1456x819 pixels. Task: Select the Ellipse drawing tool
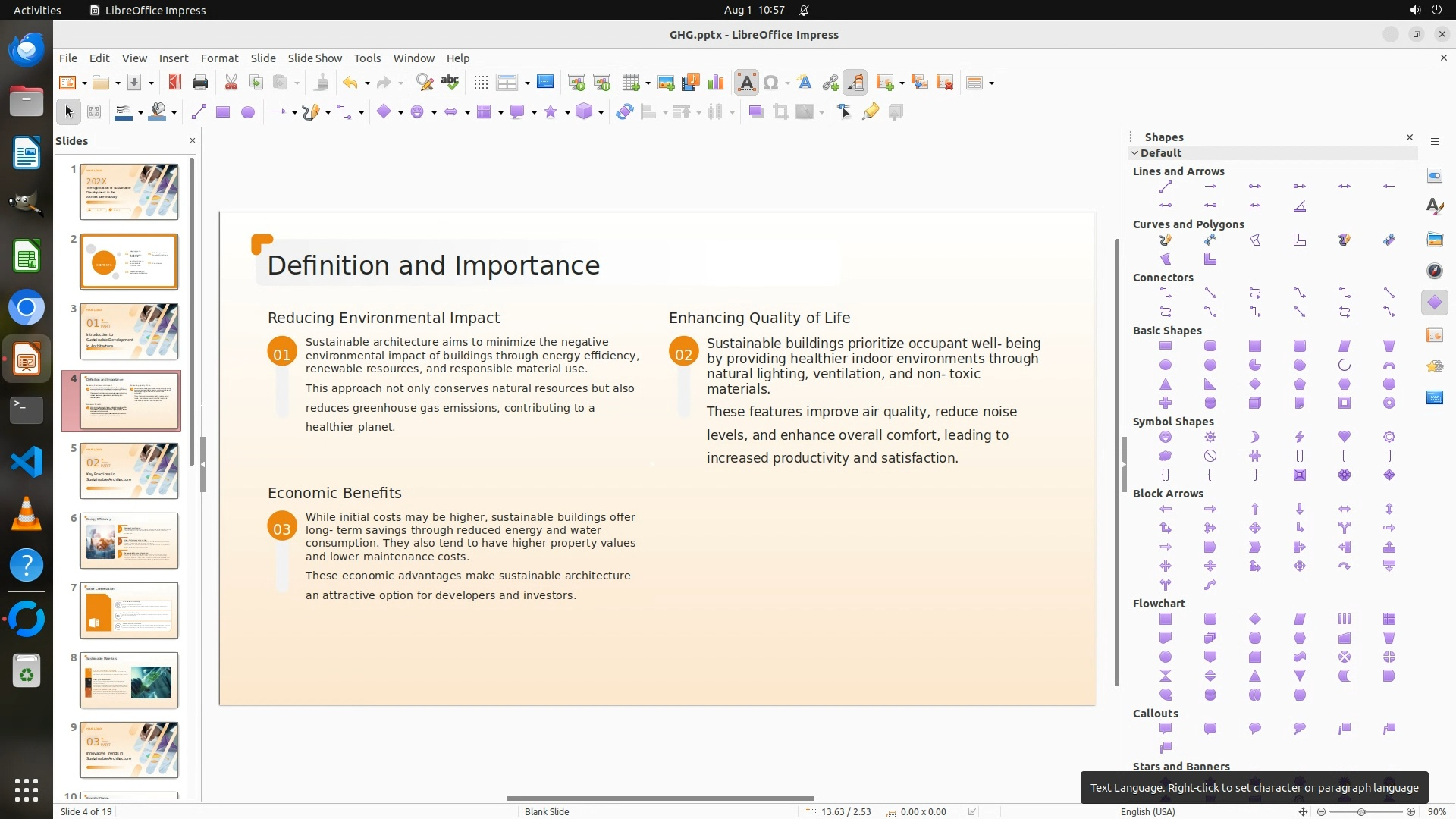(x=247, y=112)
